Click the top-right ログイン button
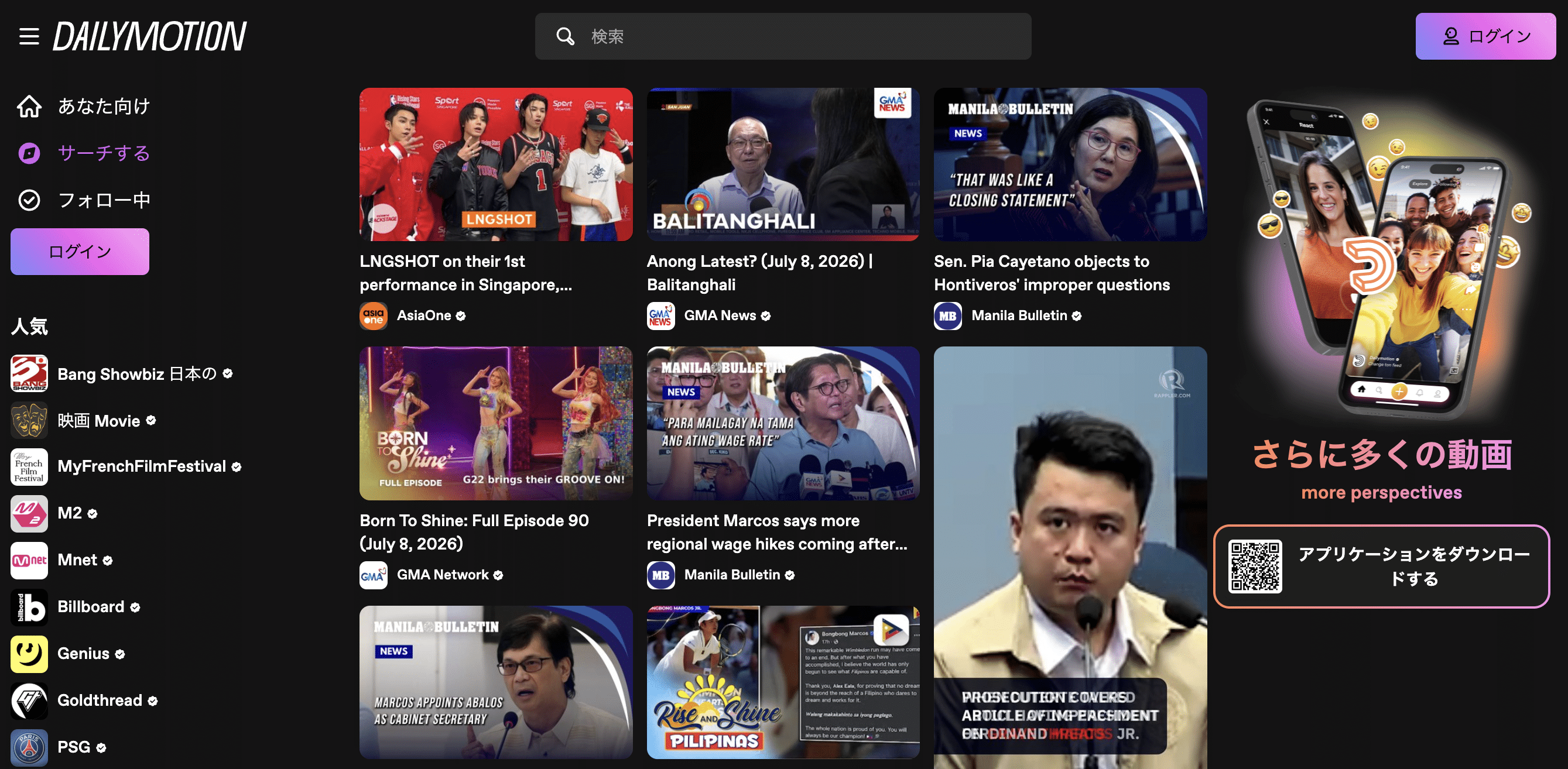Screen dimensions: 1568x769 tap(1485, 36)
